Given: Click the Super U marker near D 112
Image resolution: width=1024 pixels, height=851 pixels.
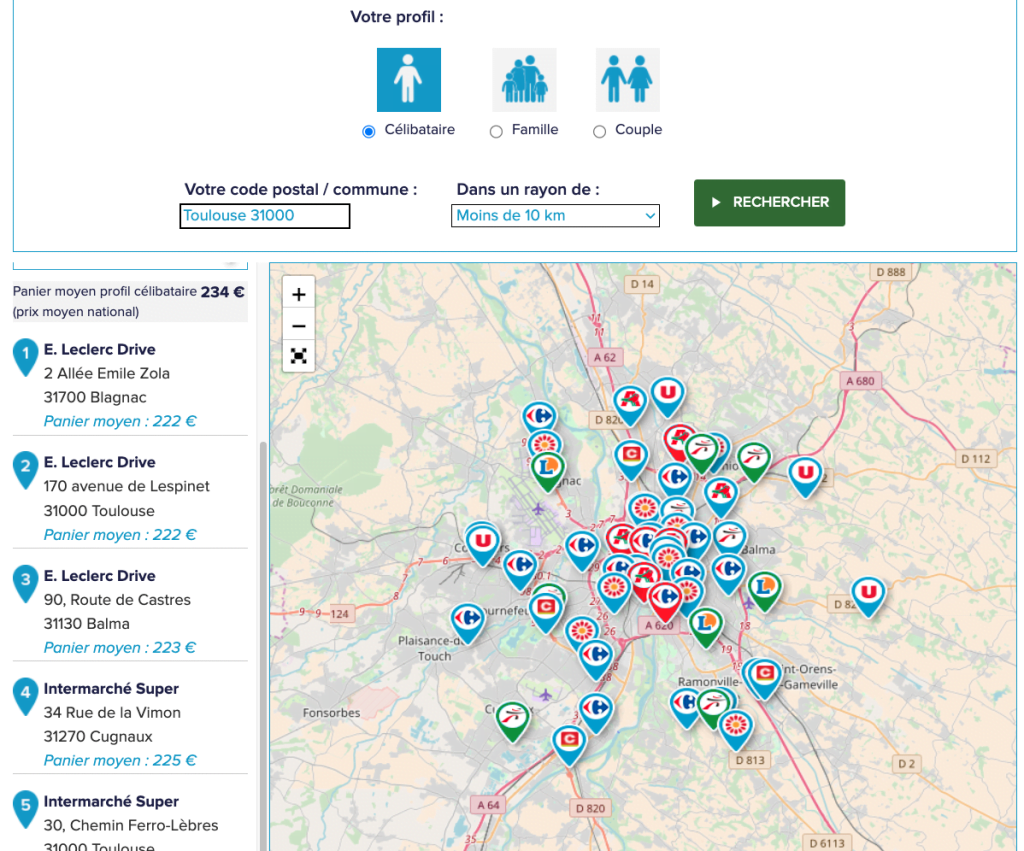Looking at the screenshot, I should 805,476.
